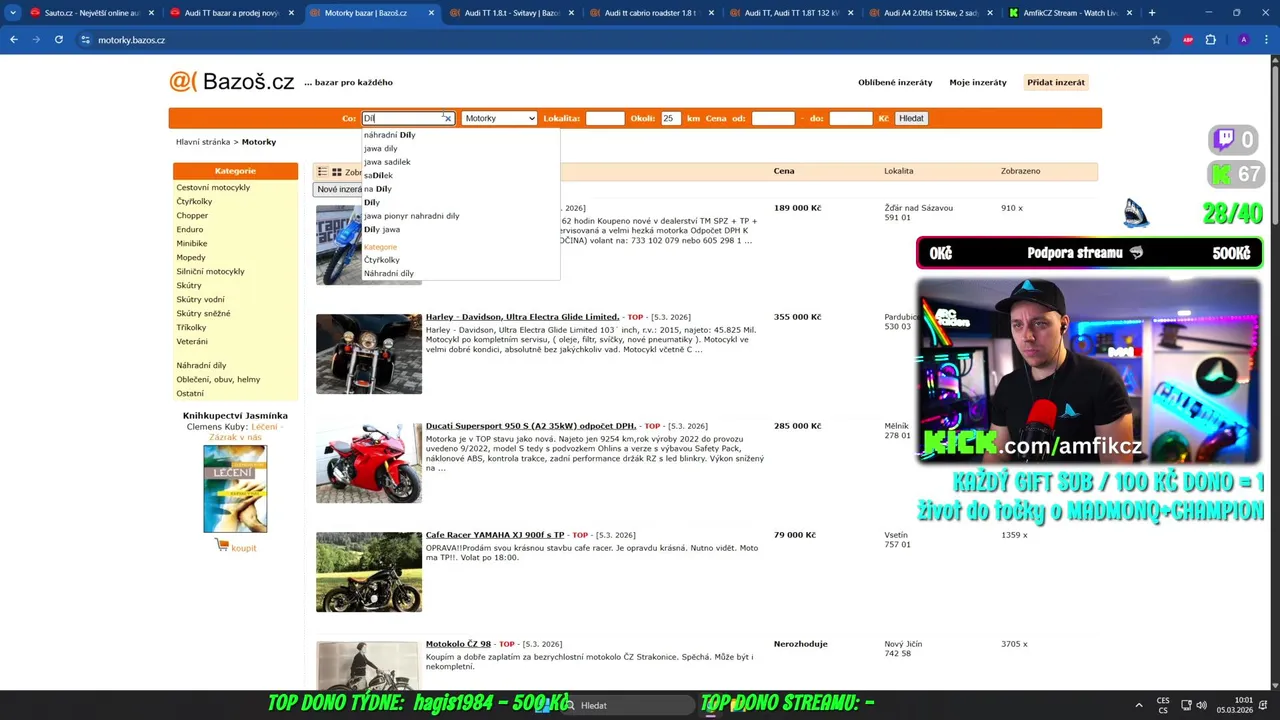Switch to Audi TT bazar a prodej tab
The width and height of the screenshot is (1280, 720).
[231, 13]
